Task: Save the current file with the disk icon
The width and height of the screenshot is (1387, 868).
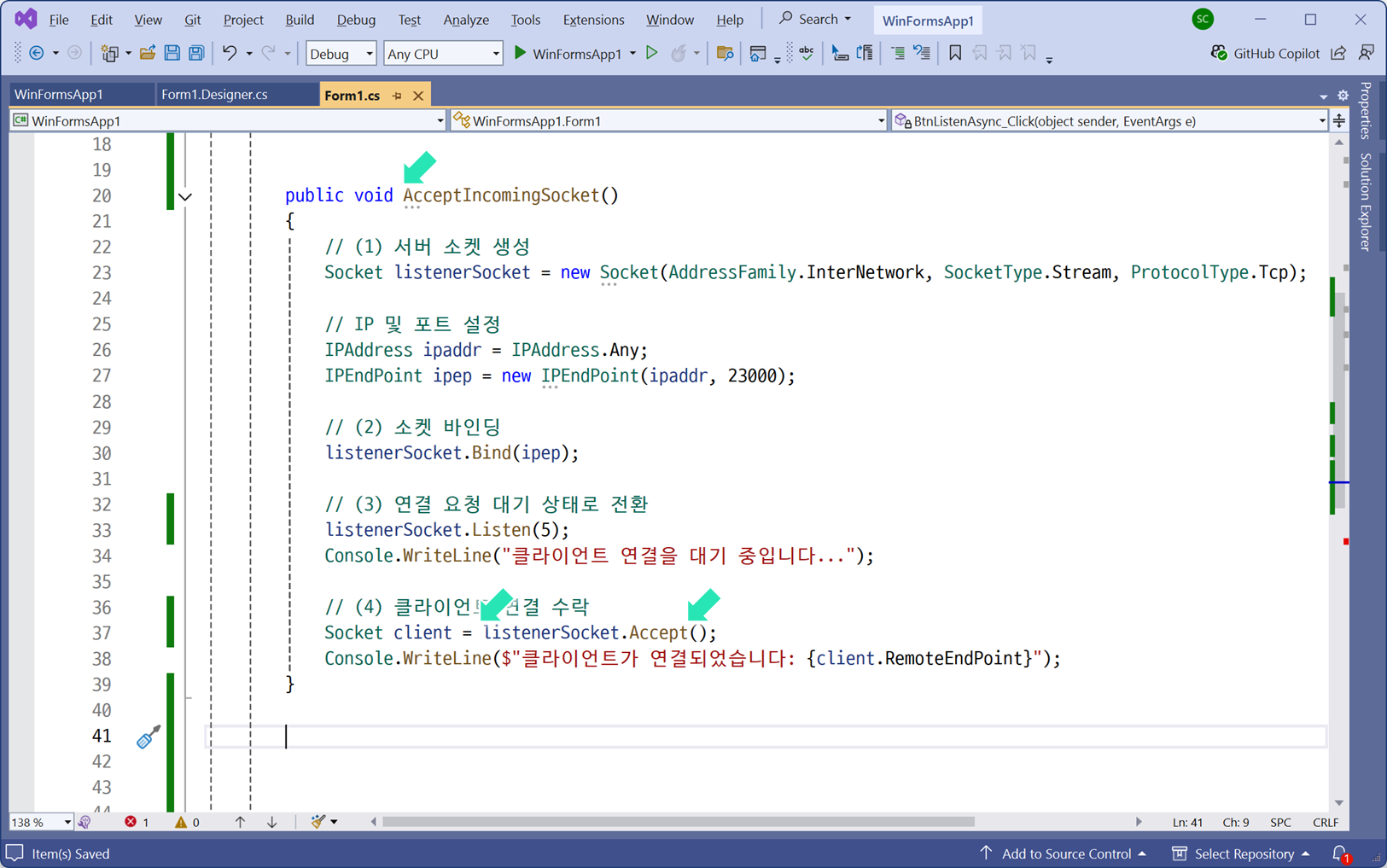Action: point(172,54)
